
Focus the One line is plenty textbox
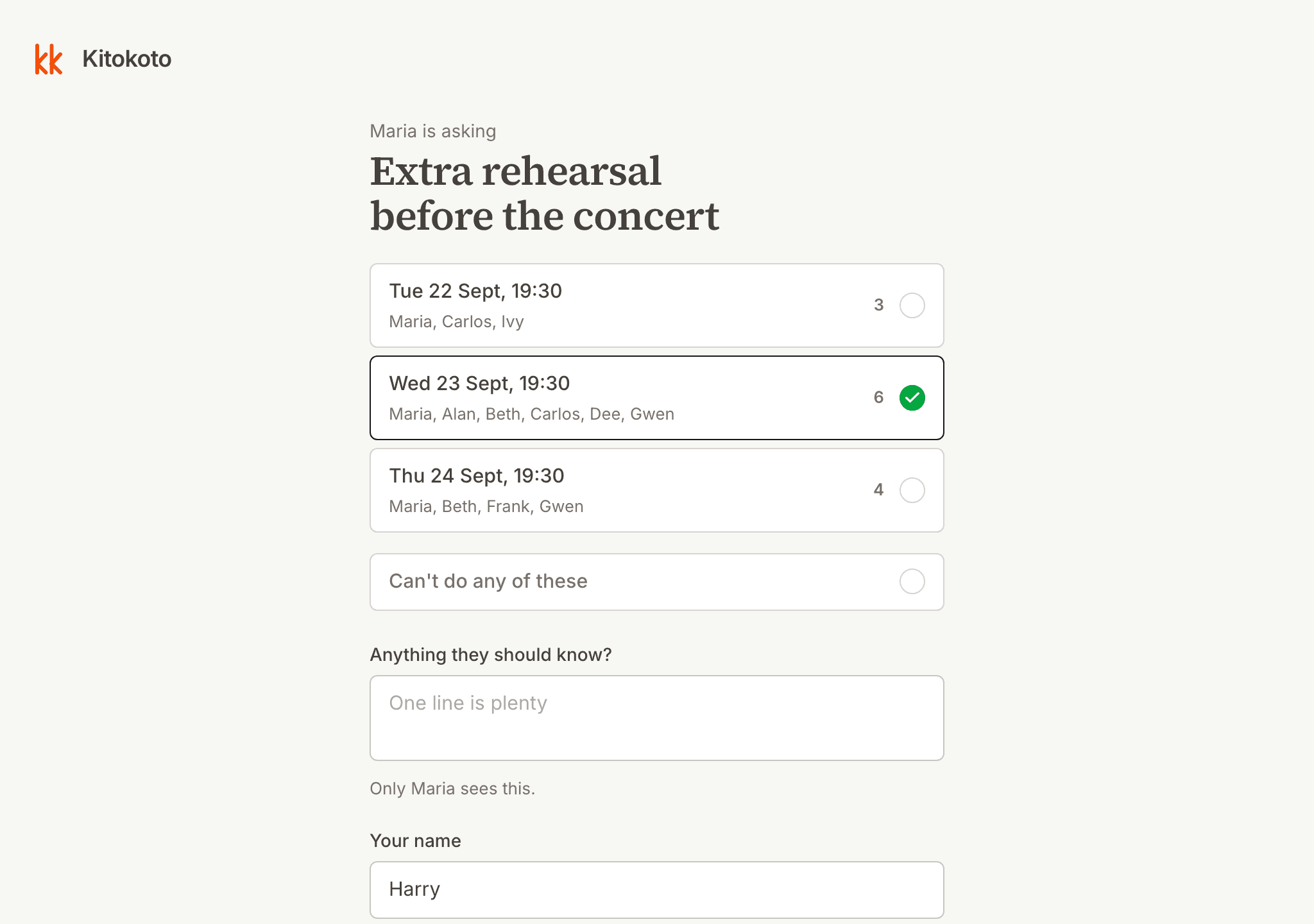click(x=656, y=718)
